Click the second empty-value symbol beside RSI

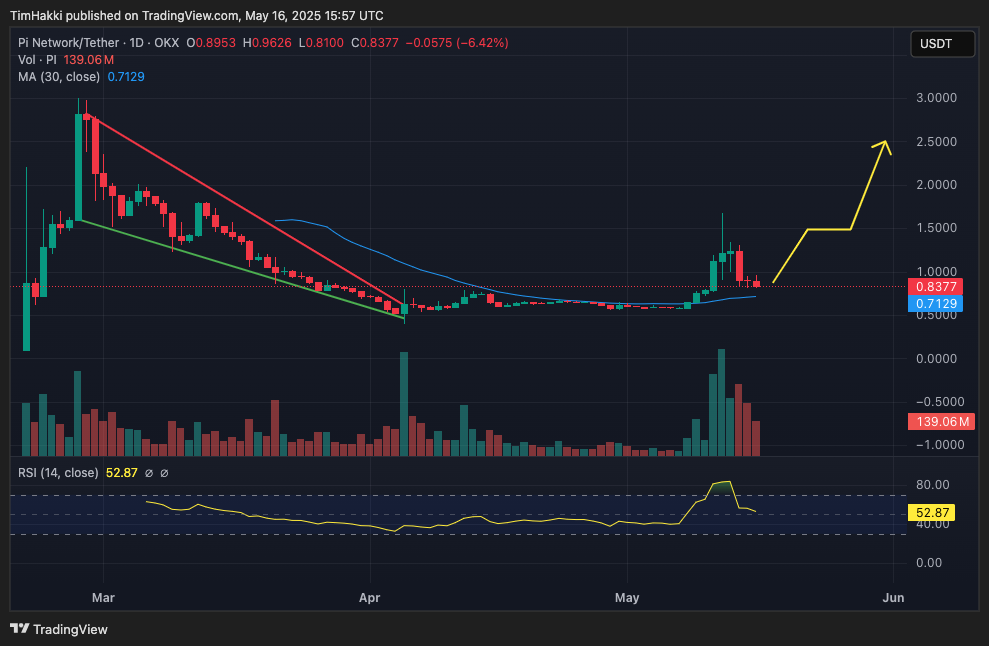pos(164,473)
